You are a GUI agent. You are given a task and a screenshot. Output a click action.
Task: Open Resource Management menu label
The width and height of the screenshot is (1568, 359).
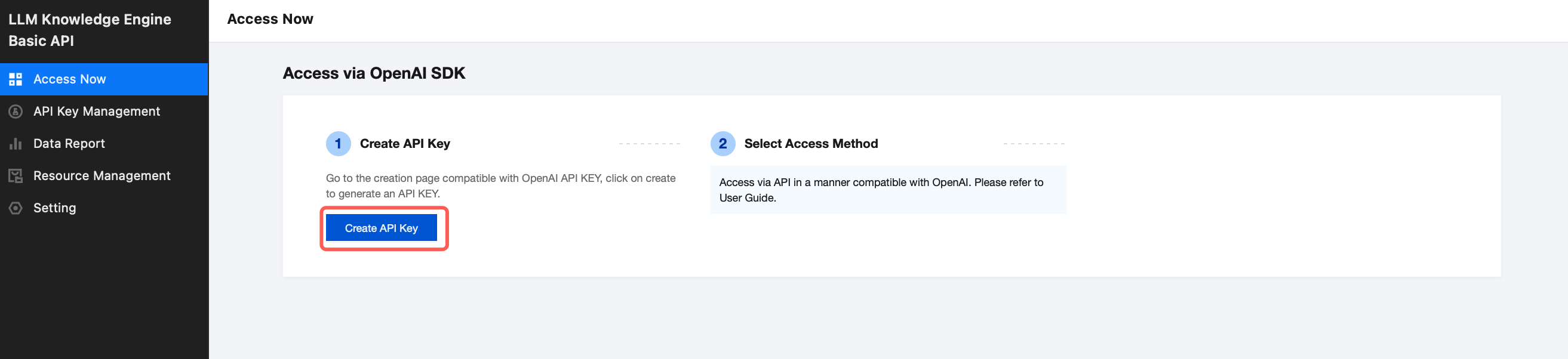(102, 176)
